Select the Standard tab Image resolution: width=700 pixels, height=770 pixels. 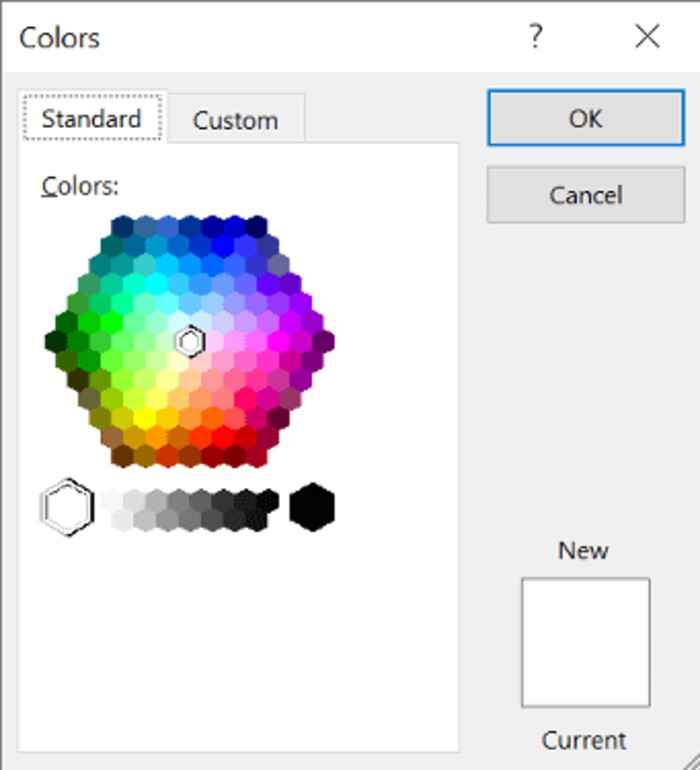pos(91,119)
